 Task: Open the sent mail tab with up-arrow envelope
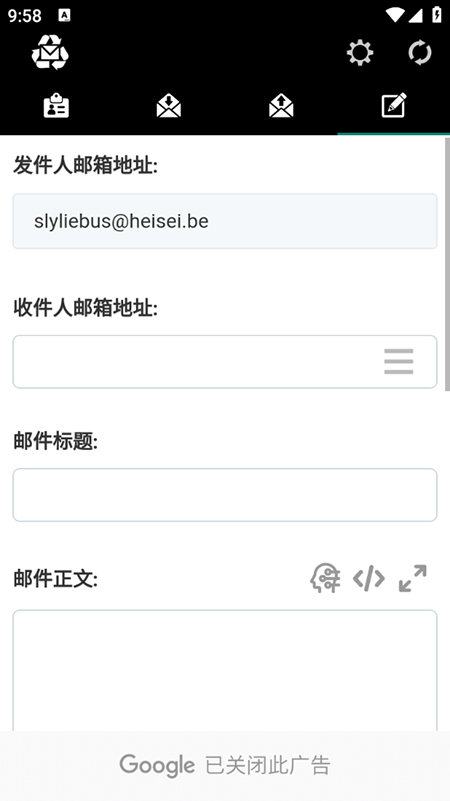281,106
